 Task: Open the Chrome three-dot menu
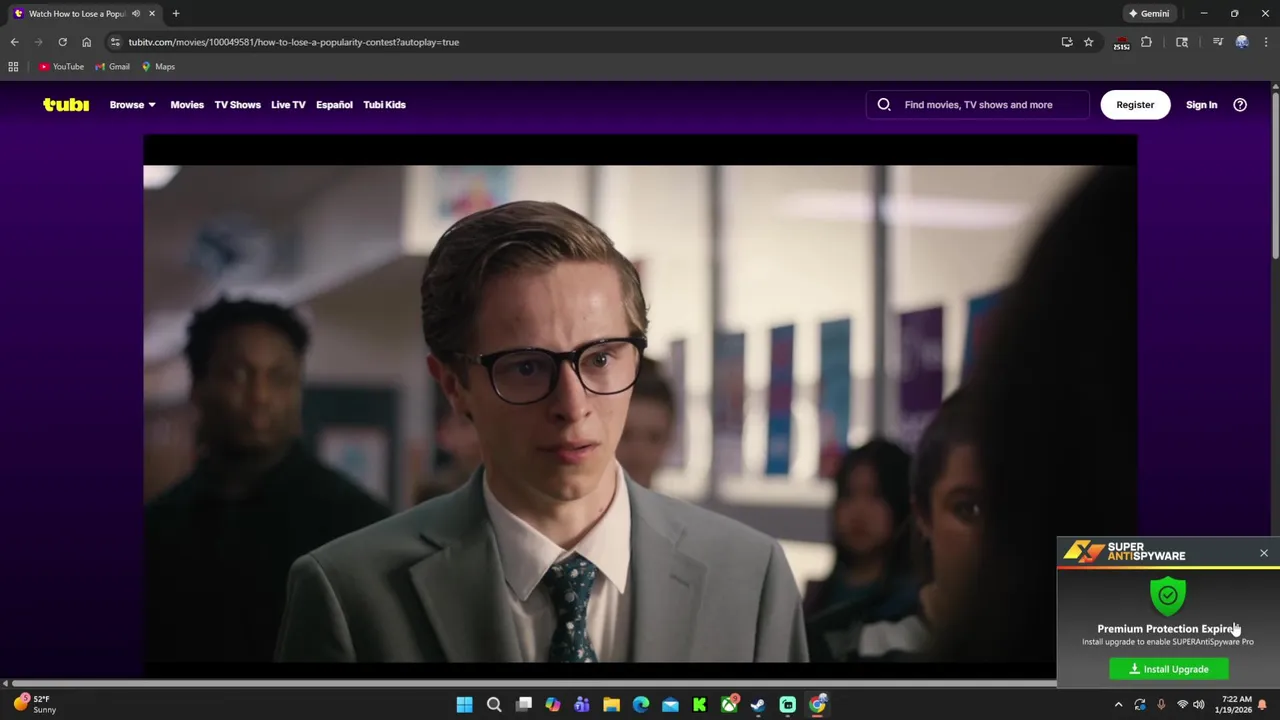point(1266,42)
